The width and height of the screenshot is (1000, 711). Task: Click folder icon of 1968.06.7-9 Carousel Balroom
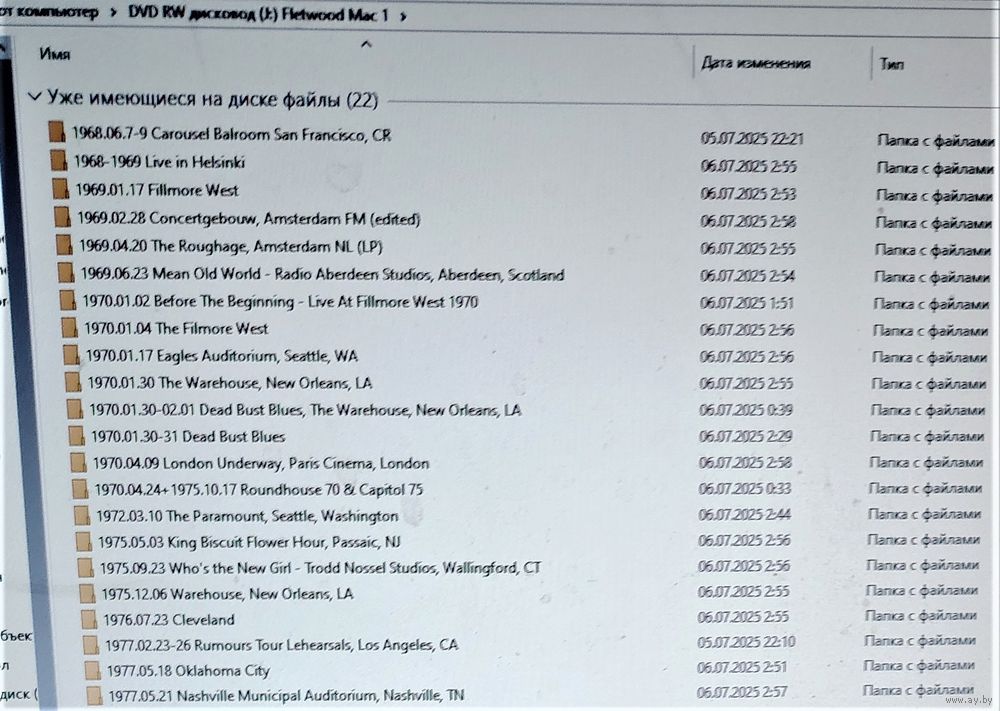(57, 133)
